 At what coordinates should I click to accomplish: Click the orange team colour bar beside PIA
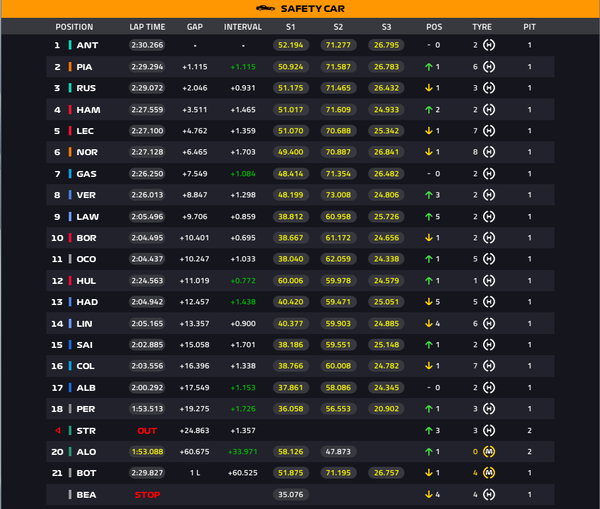pos(70,67)
